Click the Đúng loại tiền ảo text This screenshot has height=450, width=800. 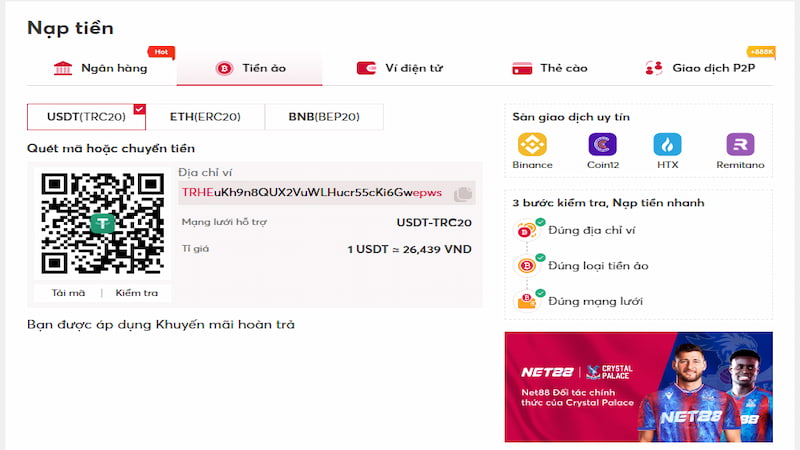click(x=598, y=265)
